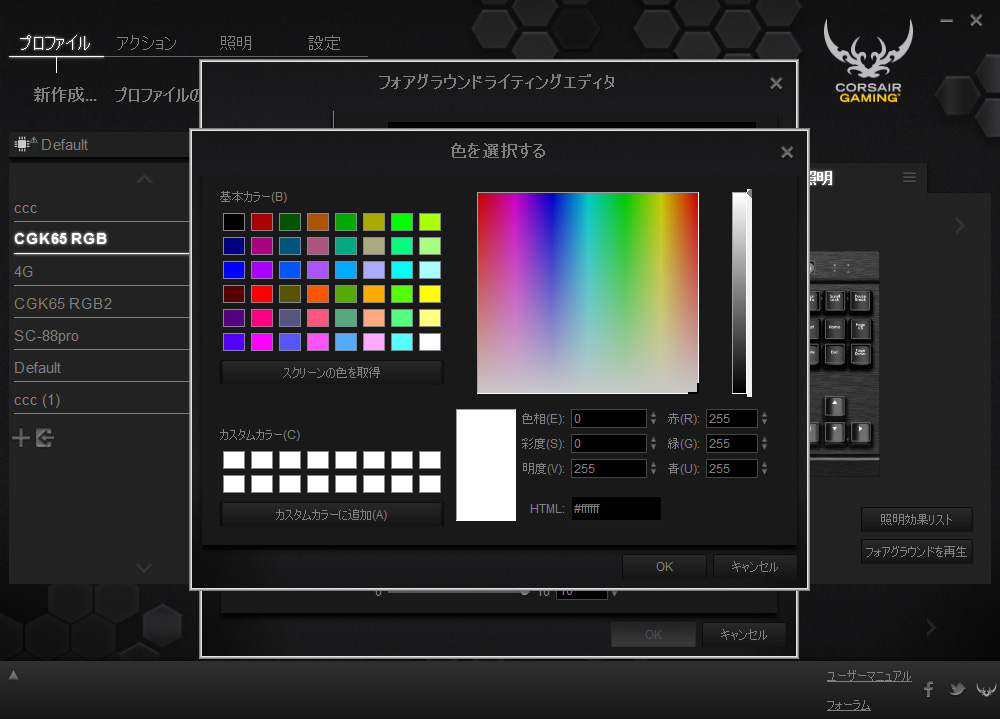
Task: Click the device icon next to Default
Action: click(x=25, y=144)
